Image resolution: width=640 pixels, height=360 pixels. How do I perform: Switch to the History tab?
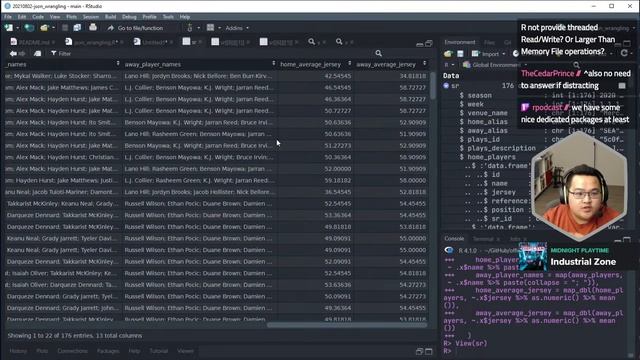pyautogui.click(x=18, y=351)
